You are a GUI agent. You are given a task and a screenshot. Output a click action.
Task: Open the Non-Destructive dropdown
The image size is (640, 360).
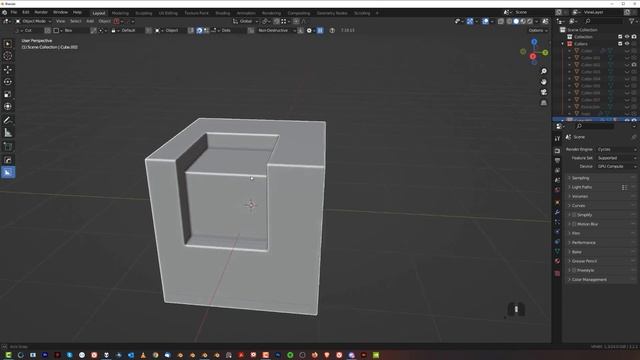[x=276, y=31]
